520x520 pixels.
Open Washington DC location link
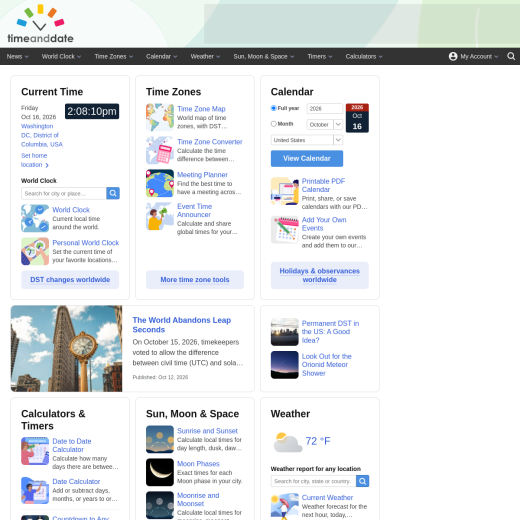(42, 135)
